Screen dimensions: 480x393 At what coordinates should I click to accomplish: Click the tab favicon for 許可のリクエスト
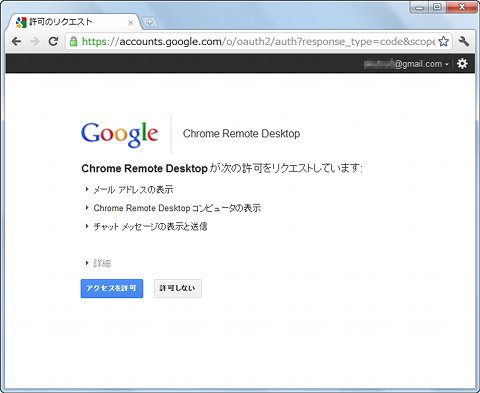point(21,22)
